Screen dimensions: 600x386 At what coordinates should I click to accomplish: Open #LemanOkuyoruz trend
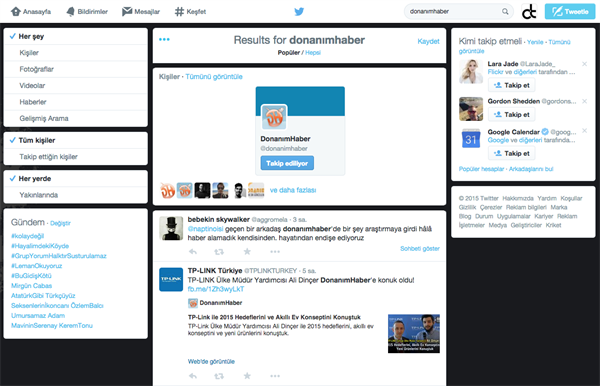(x=37, y=266)
